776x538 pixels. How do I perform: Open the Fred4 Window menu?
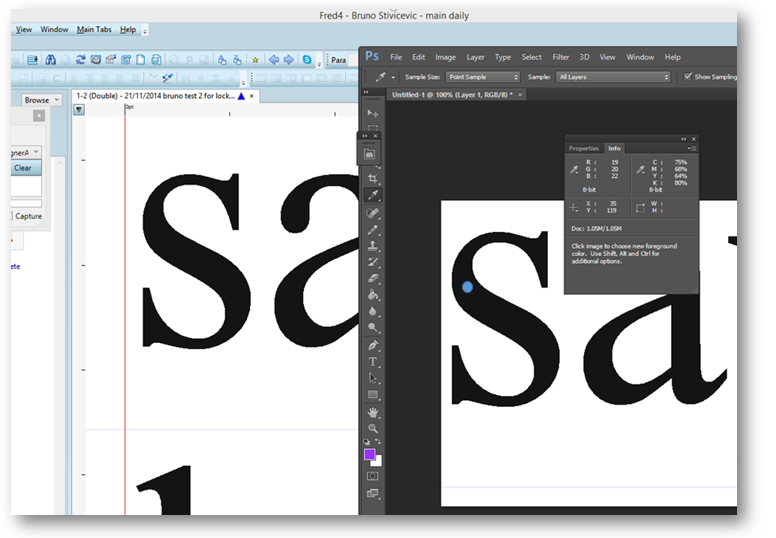pos(54,30)
